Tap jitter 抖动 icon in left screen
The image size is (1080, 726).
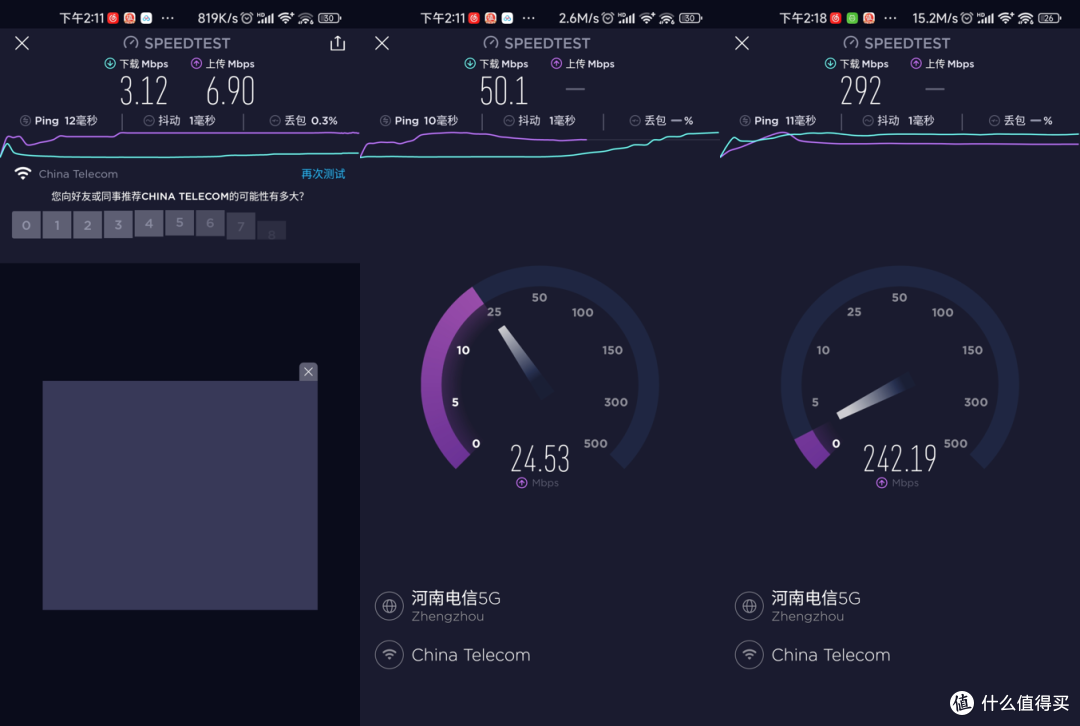(149, 121)
